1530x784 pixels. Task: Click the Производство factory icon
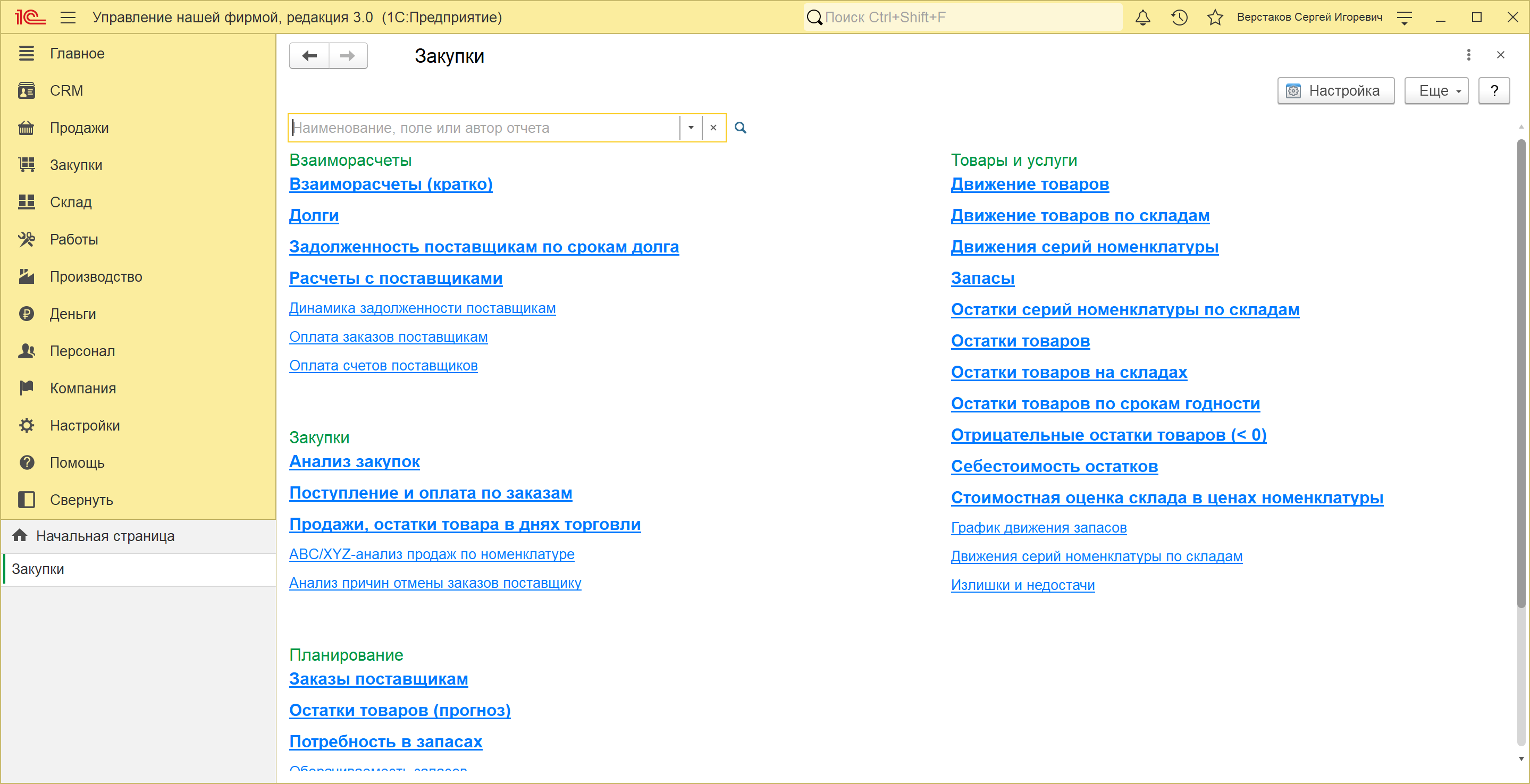(x=26, y=276)
